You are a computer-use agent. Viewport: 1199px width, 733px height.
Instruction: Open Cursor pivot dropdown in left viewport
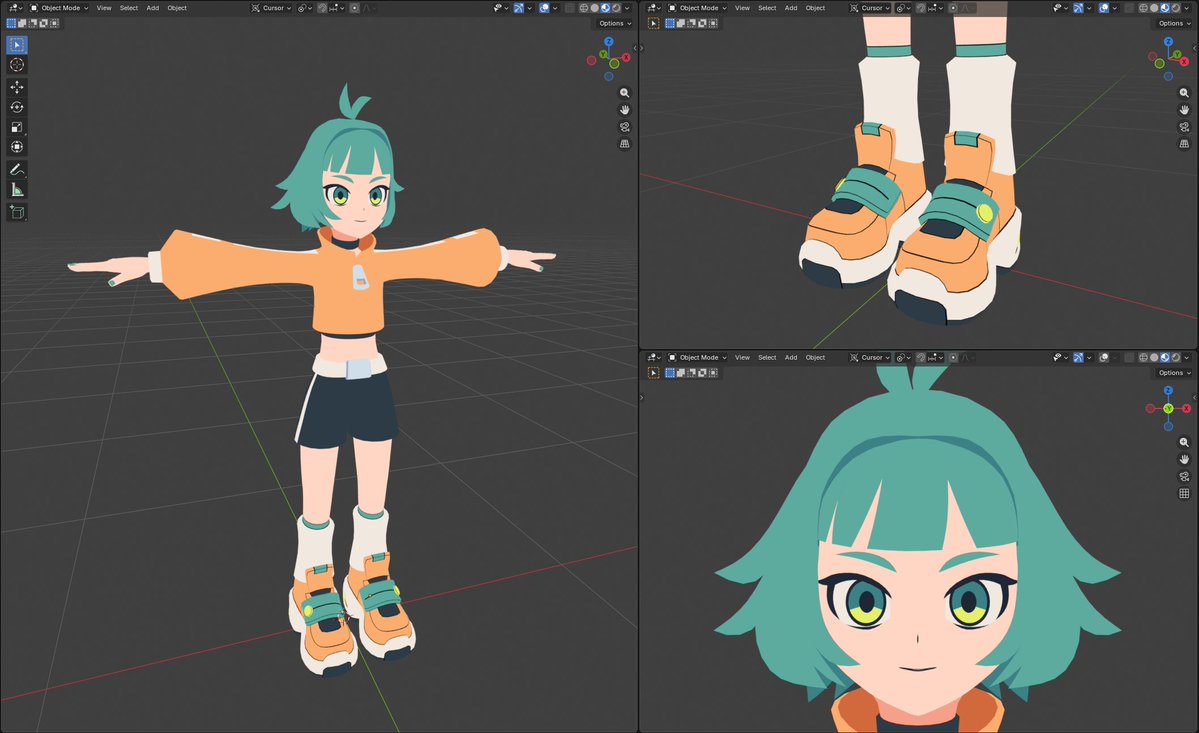click(x=271, y=8)
